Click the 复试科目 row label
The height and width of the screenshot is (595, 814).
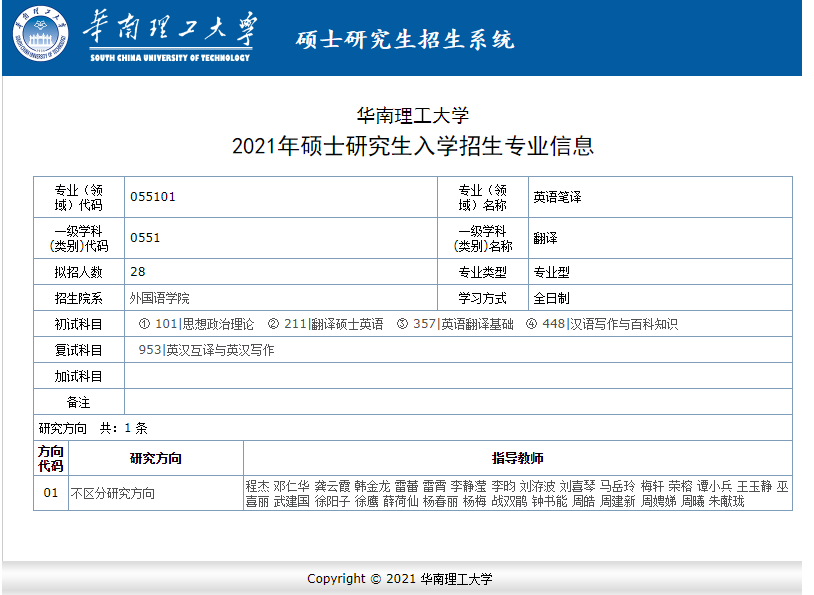[x=78, y=350]
